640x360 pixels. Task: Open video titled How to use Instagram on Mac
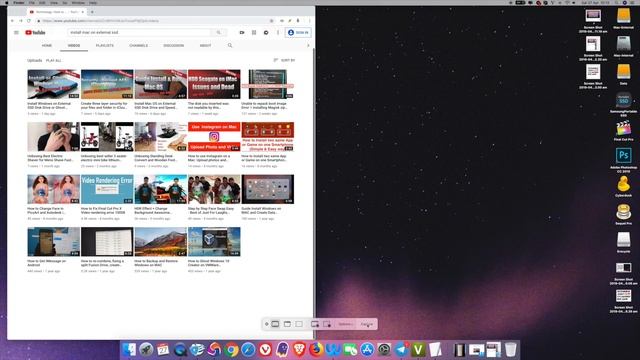pyautogui.click(x=209, y=158)
